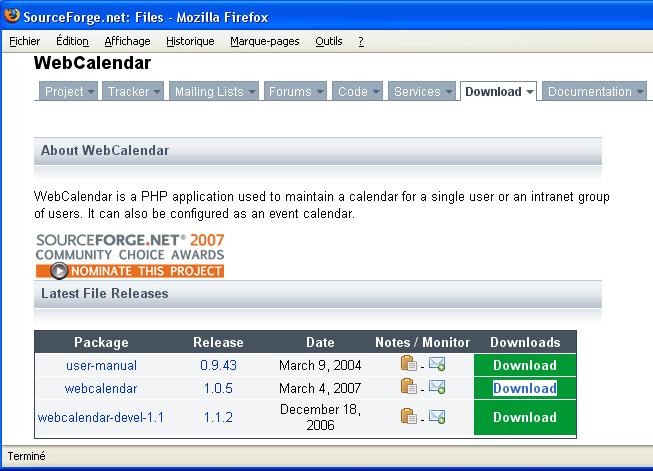Open the webcalendar package link
The height and width of the screenshot is (471, 653).
coord(101,388)
